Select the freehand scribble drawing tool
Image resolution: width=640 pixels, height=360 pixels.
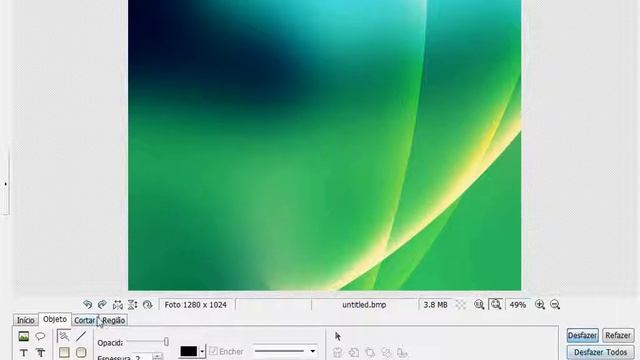tap(64, 336)
